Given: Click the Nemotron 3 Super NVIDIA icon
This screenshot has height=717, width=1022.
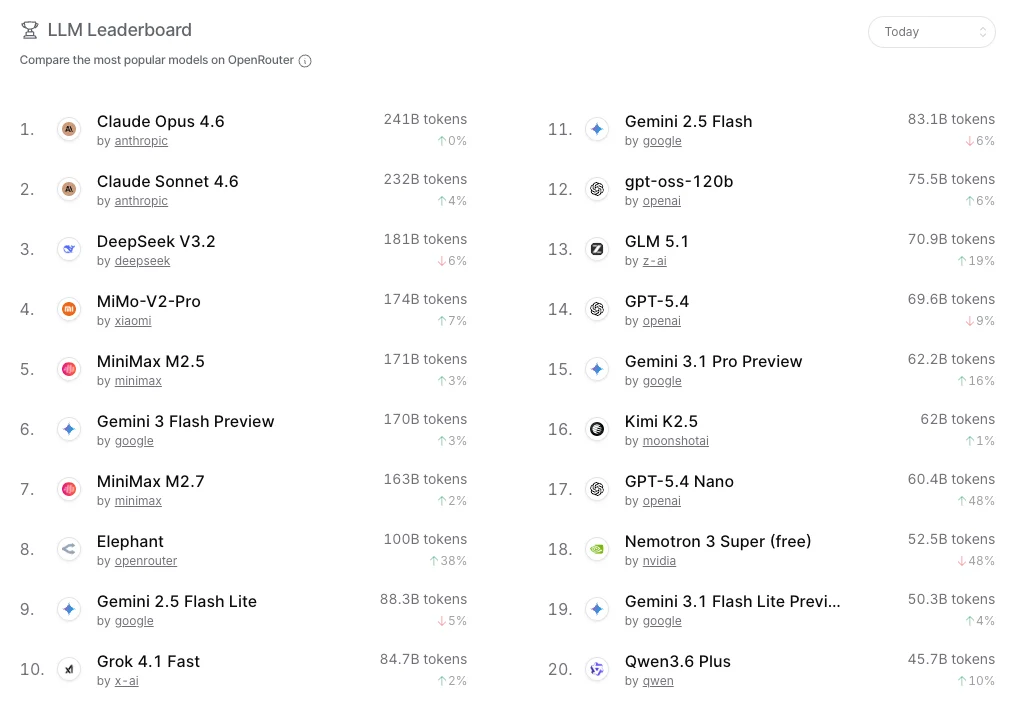Looking at the screenshot, I should coord(597,549).
